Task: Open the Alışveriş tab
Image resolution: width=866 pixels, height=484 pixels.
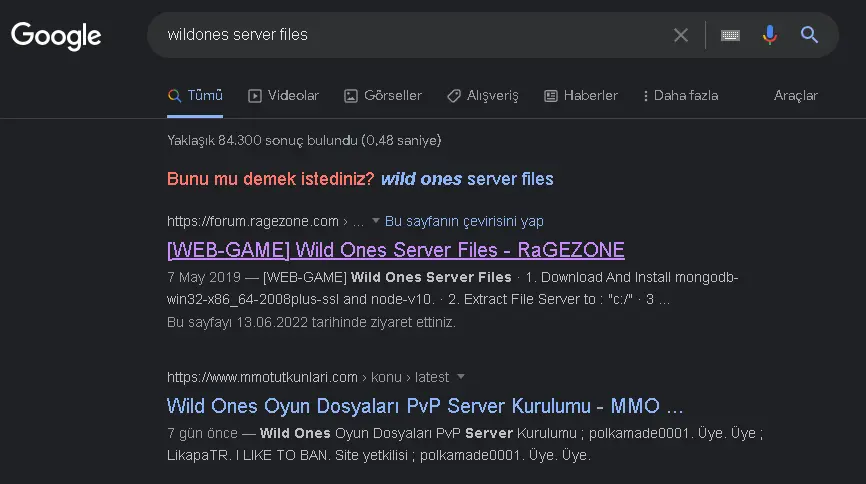Action: point(483,96)
